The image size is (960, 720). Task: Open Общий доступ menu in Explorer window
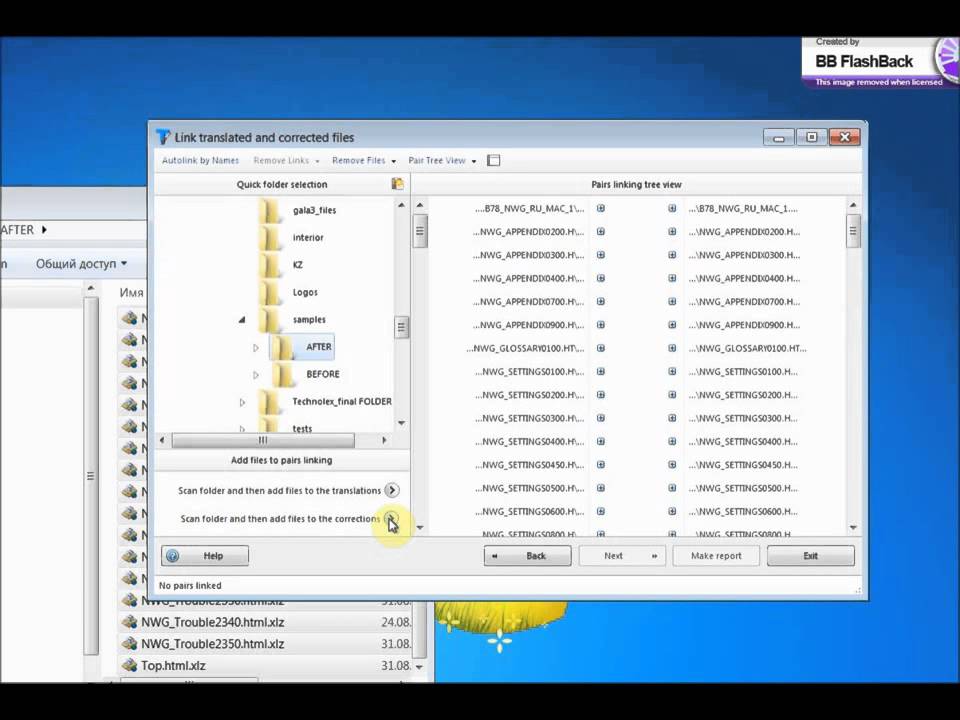point(81,264)
